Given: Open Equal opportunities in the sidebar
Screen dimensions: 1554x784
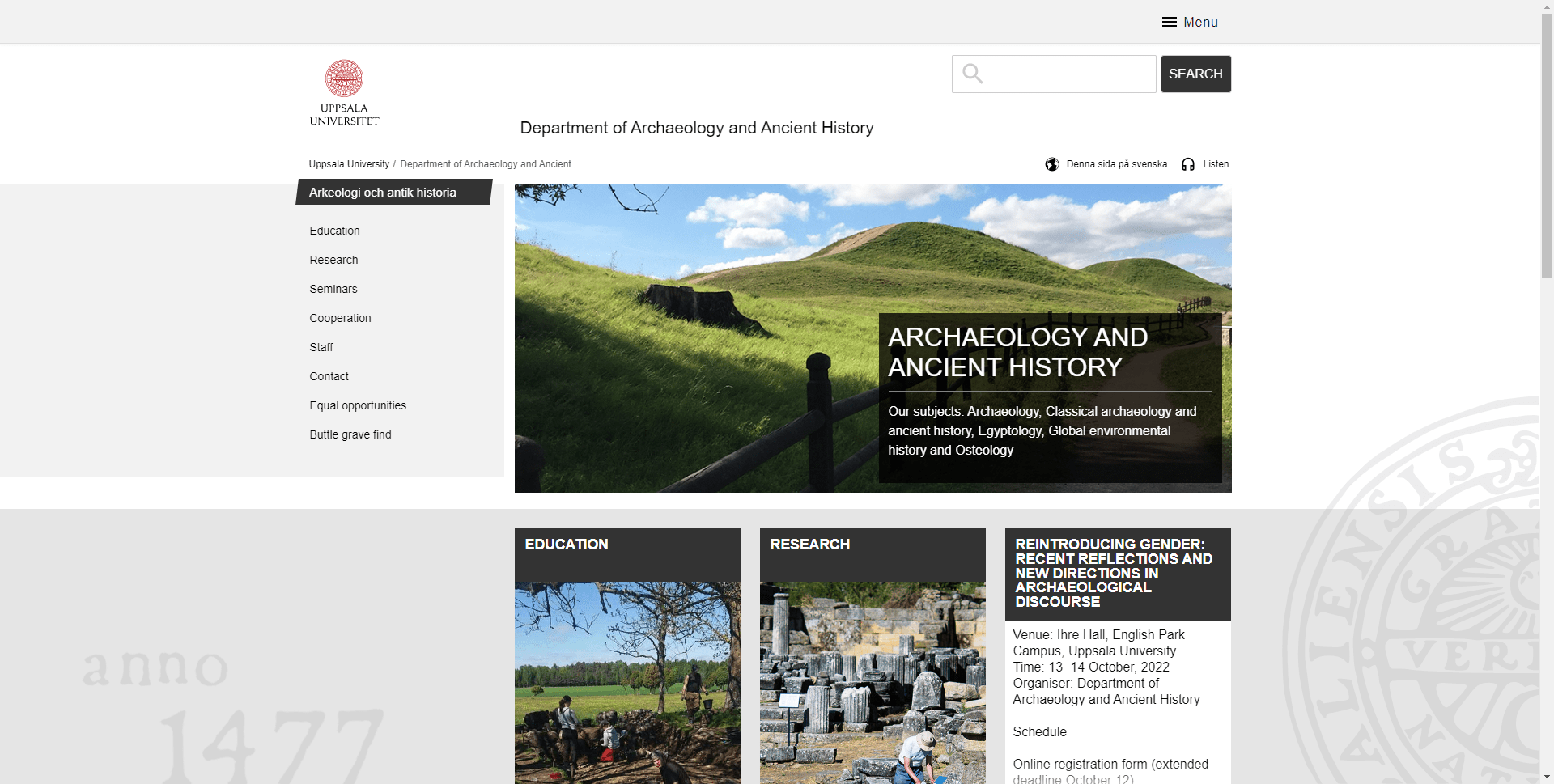Looking at the screenshot, I should tap(358, 405).
